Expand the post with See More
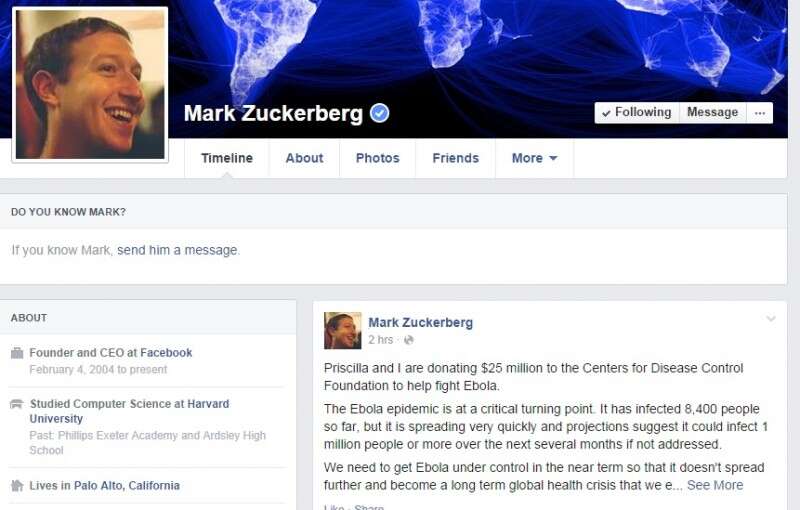This screenshot has height=510, width=800. coord(715,485)
